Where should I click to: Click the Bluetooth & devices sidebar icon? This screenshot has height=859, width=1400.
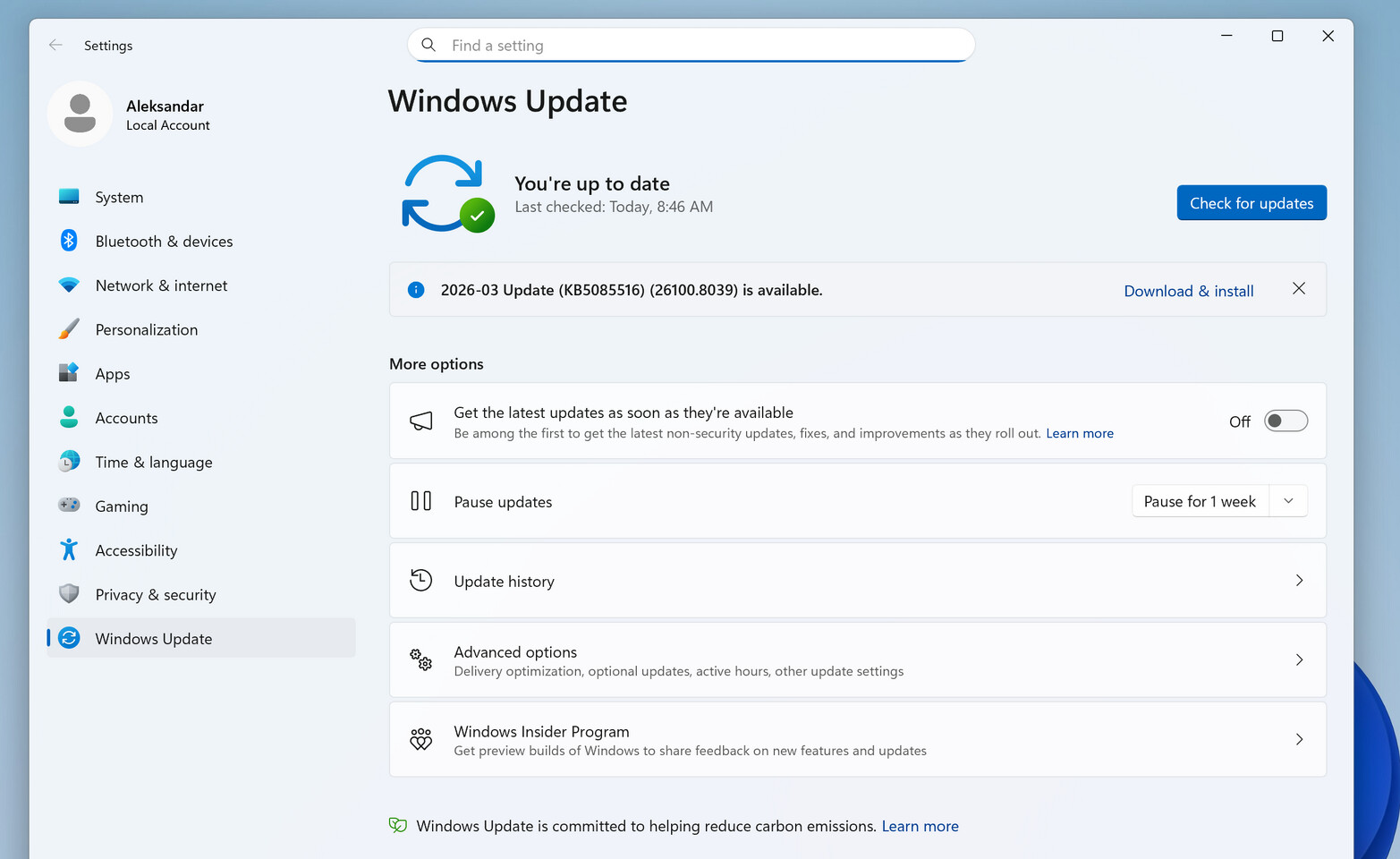tap(69, 241)
